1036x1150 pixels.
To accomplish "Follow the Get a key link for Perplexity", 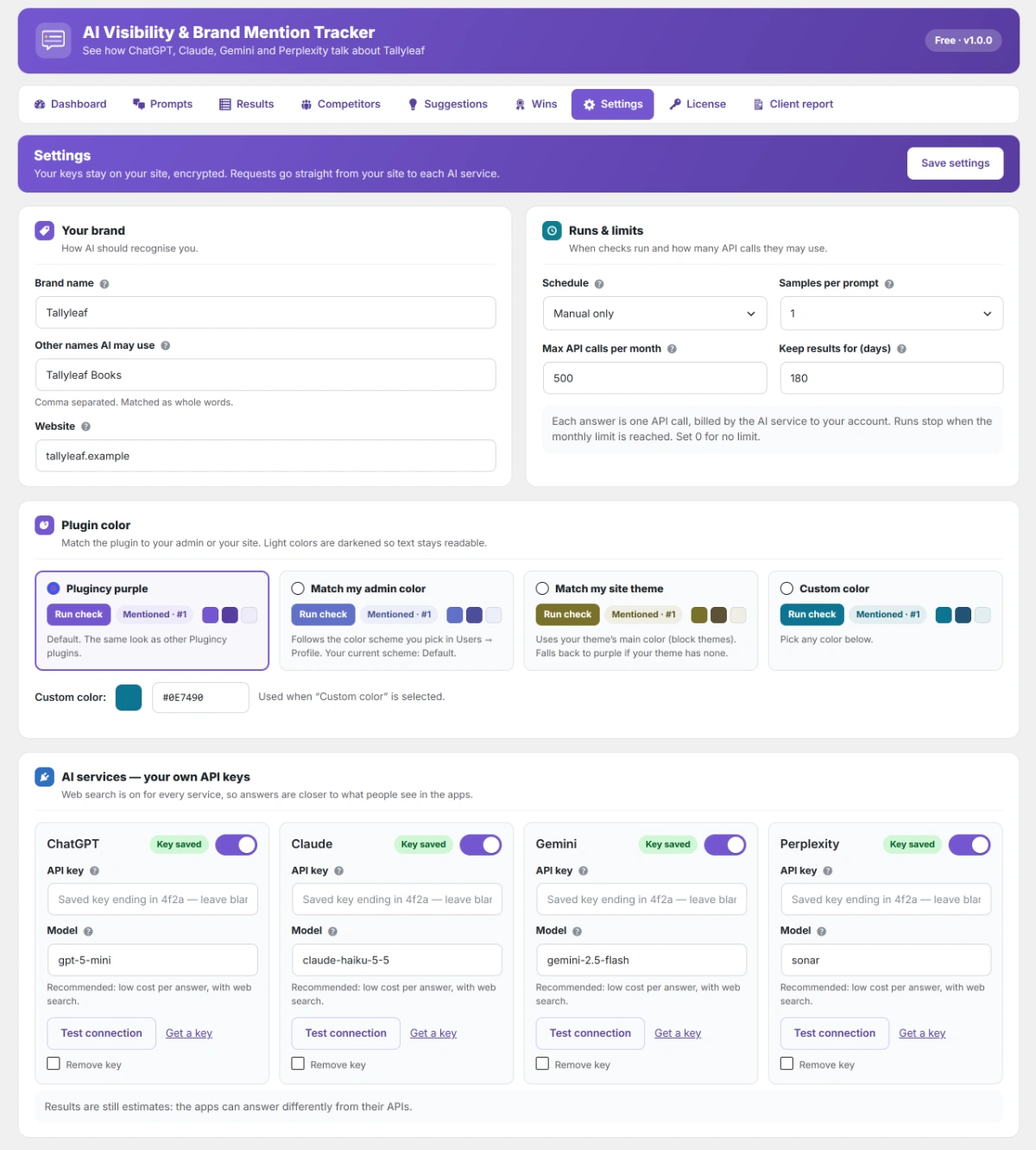I will tap(922, 1033).
